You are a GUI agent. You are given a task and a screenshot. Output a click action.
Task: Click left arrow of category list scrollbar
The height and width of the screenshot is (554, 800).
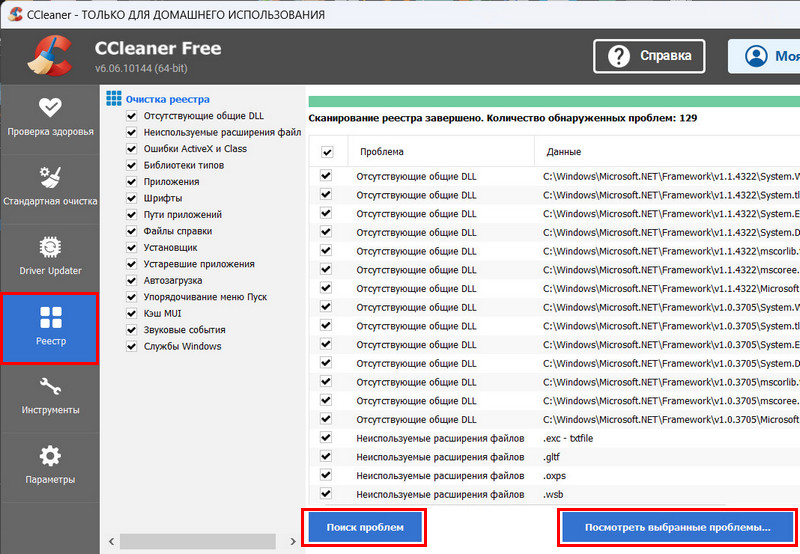[x=112, y=541]
